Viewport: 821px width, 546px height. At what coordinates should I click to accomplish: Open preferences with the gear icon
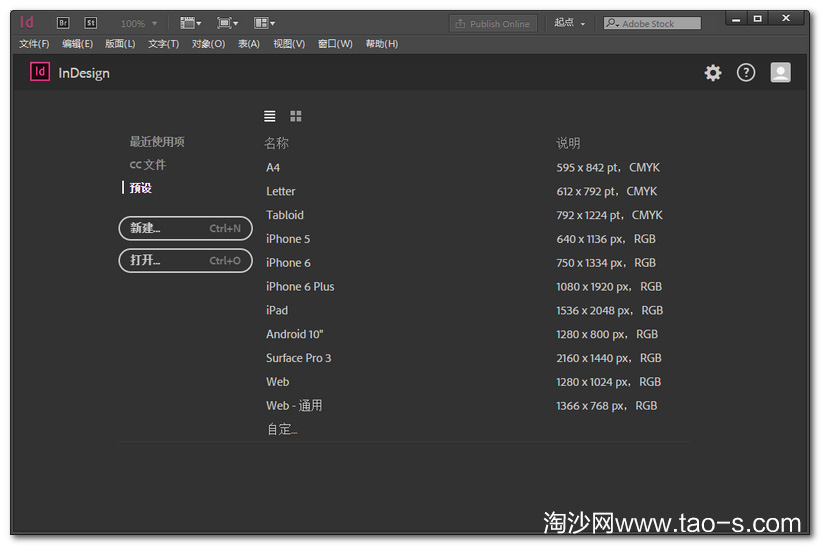click(713, 73)
